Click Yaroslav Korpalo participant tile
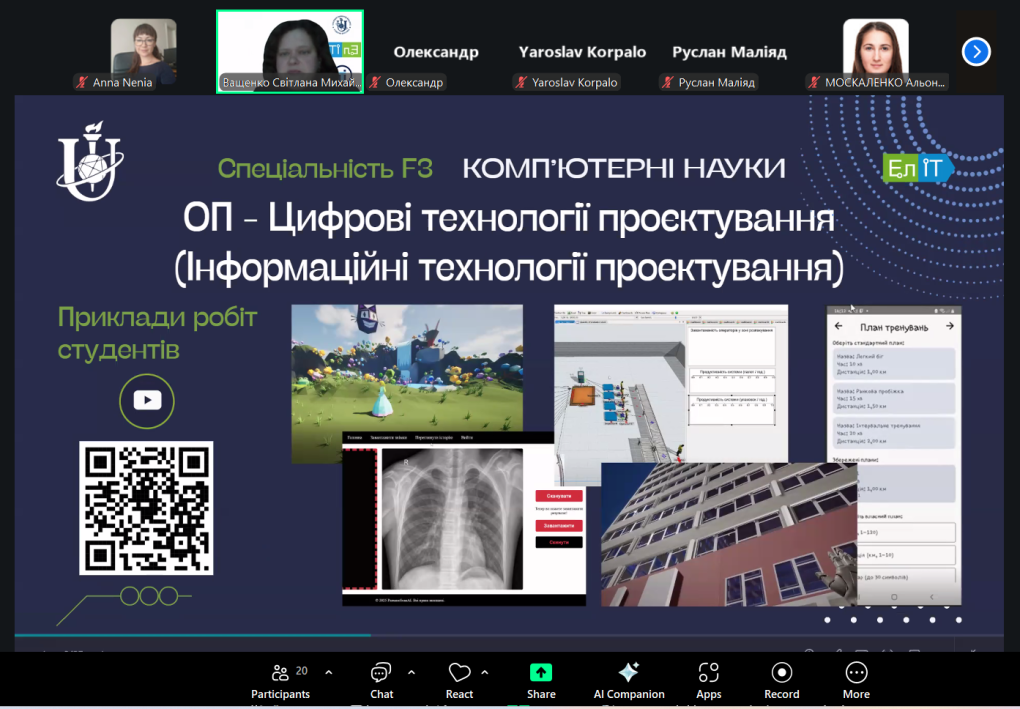 point(582,52)
